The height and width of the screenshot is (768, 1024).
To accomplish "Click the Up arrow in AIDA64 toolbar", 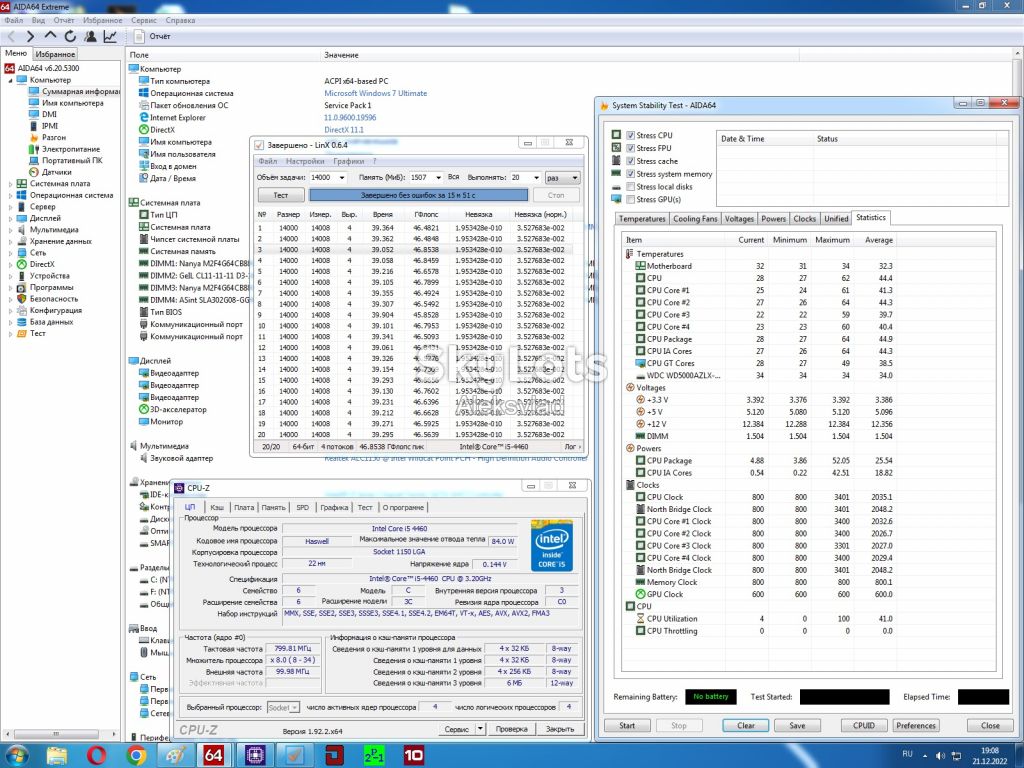I will coord(50,36).
